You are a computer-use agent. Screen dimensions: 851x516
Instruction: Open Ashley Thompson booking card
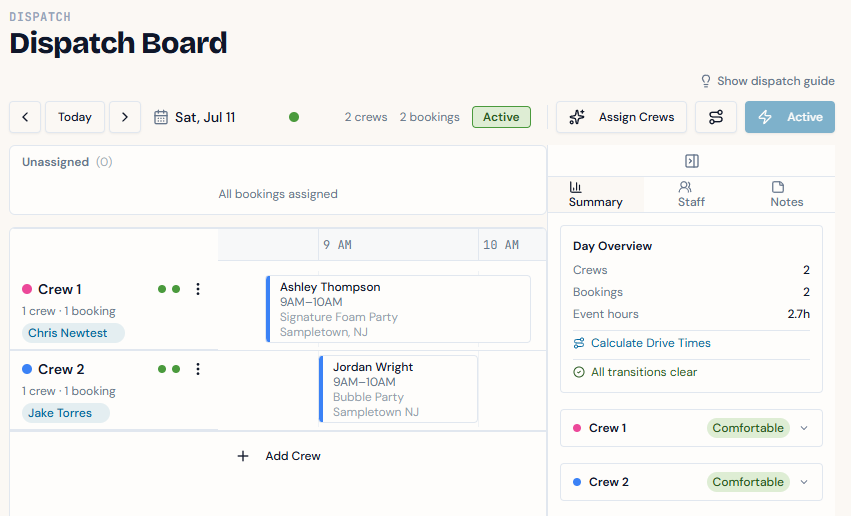click(x=398, y=309)
